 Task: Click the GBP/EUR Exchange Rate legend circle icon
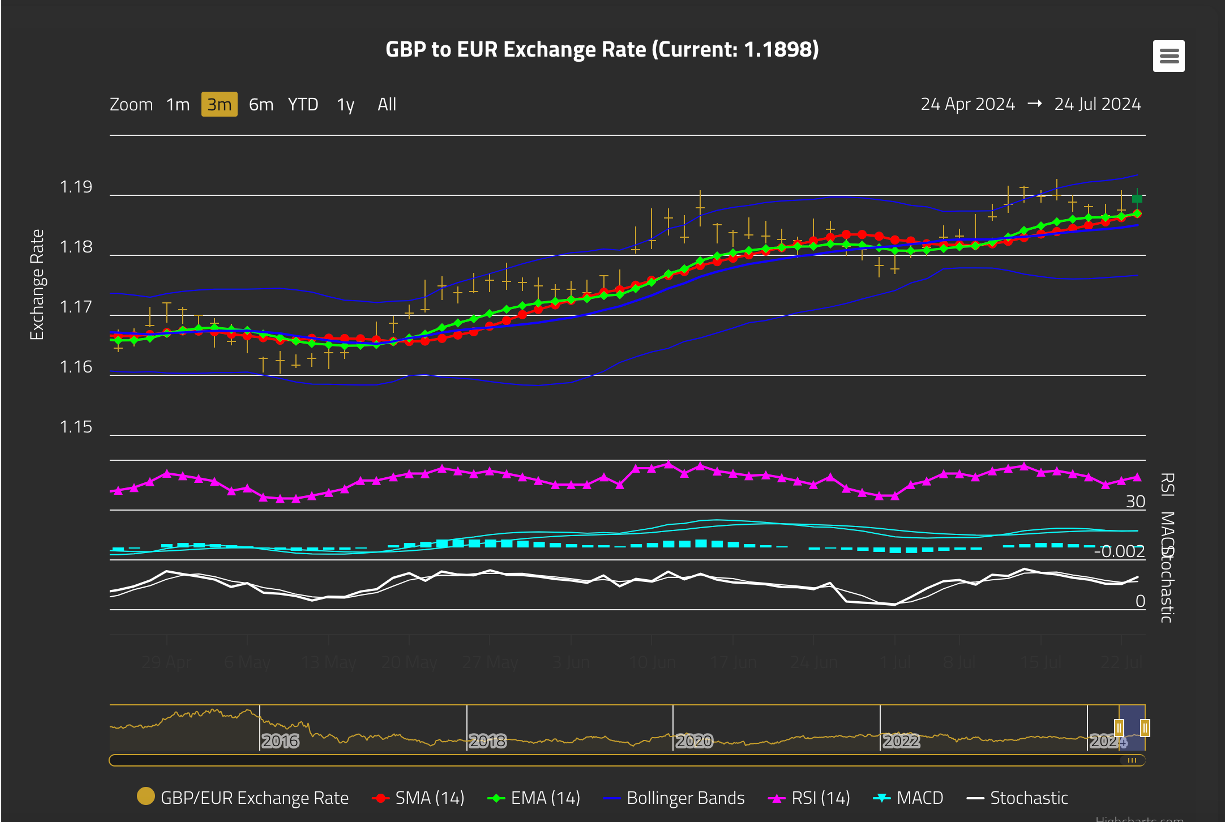146,798
